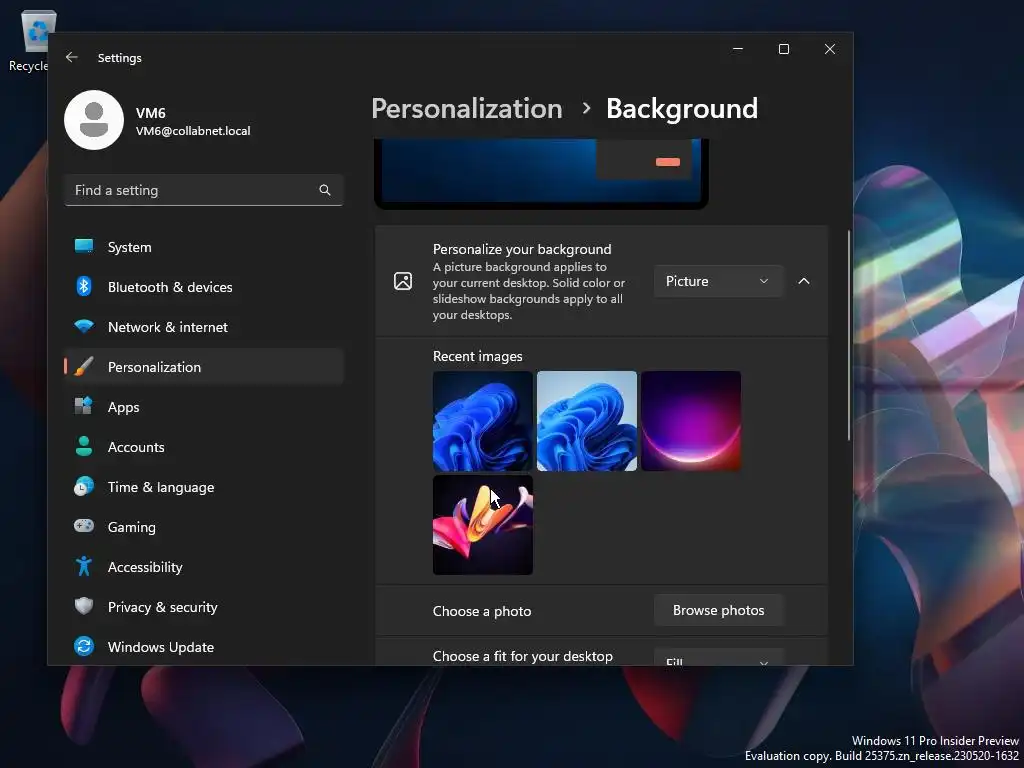Image resolution: width=1024 pixels, height=768 pixels.
Task: Click the Gaming controller icon
Action: [x=84, y=526]
